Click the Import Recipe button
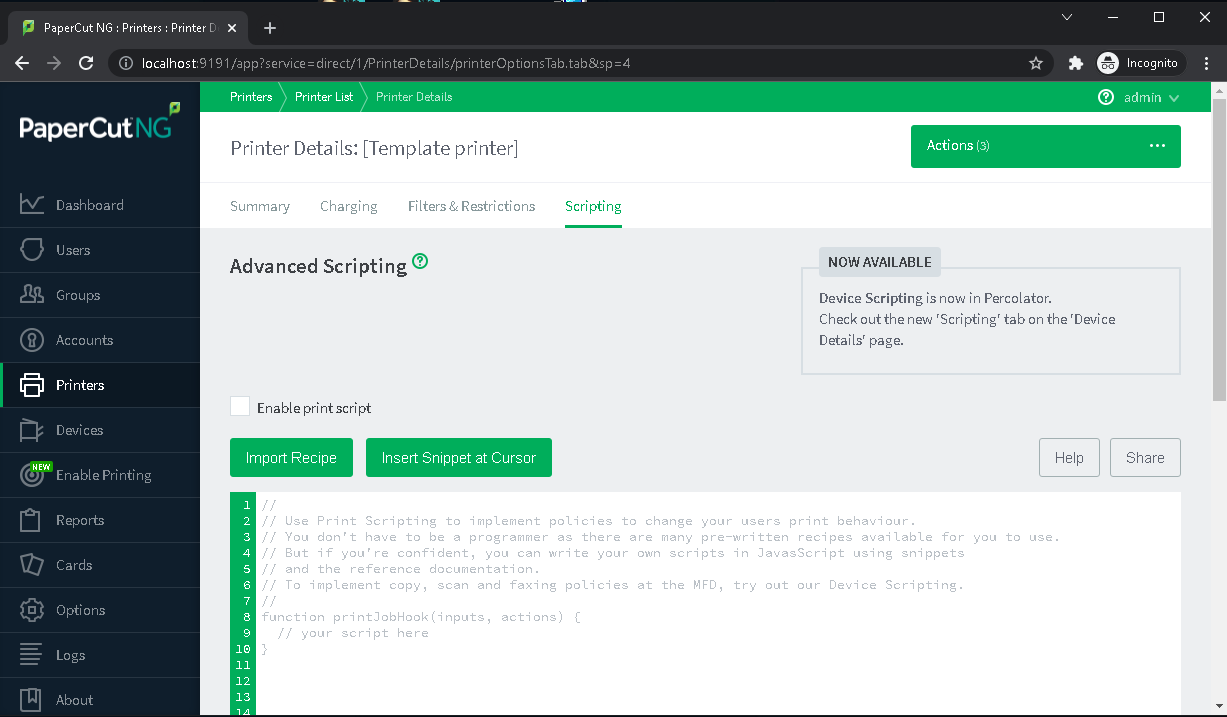 [291, 458]
